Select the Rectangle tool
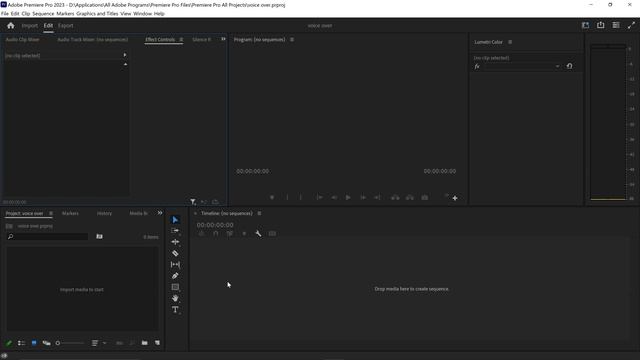This screenshot has width=640, height=360. 175,287
